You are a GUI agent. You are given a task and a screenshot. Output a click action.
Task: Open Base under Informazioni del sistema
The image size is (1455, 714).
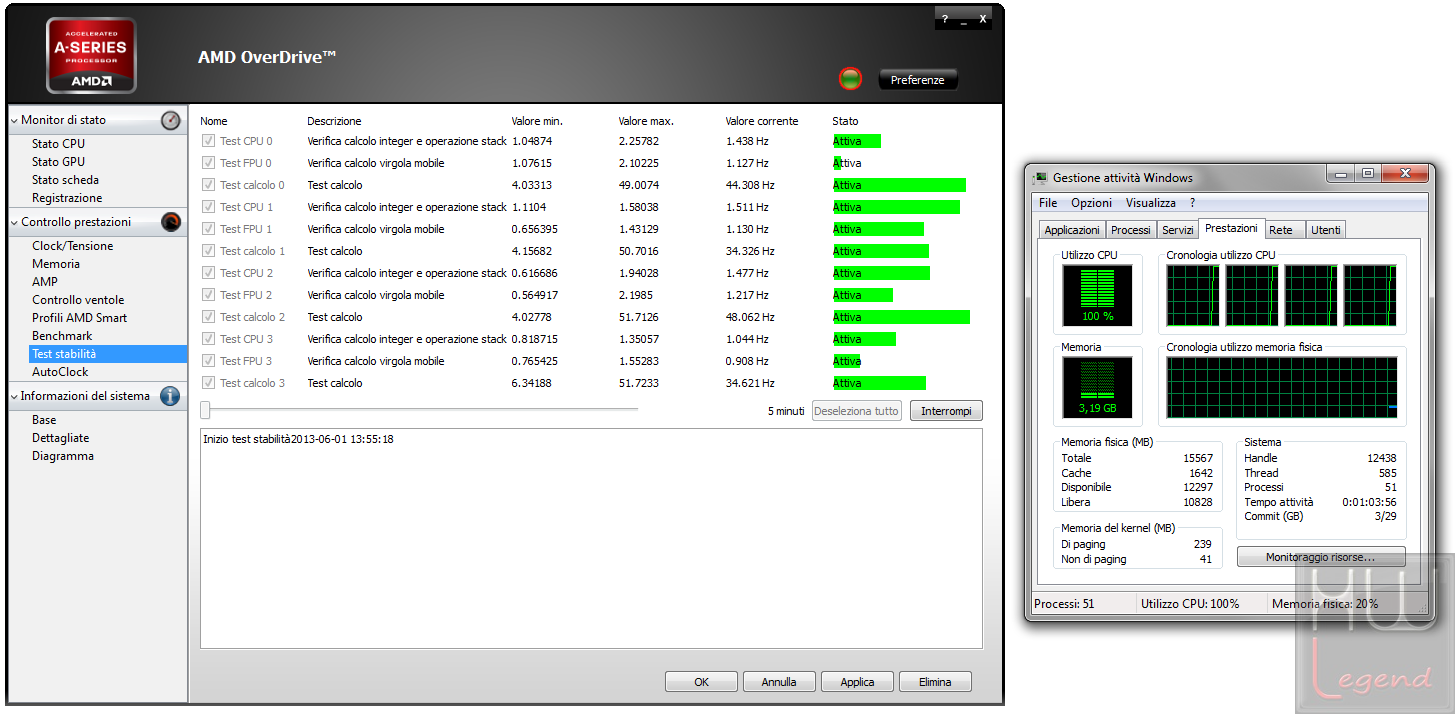click(x=44, y=420)
